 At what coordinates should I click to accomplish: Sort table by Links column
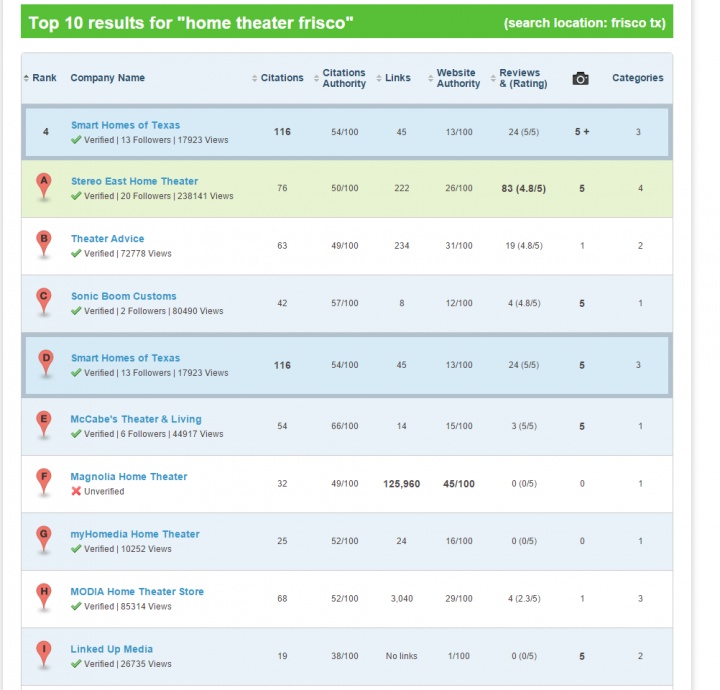coord(394,78)
